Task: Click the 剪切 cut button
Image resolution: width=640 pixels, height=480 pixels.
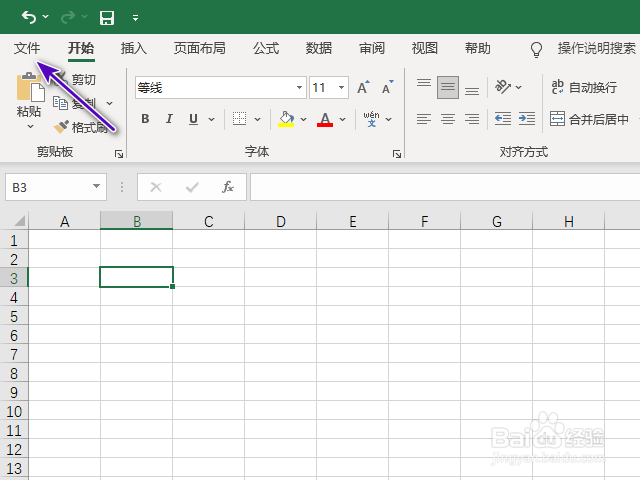Action: 84,79
